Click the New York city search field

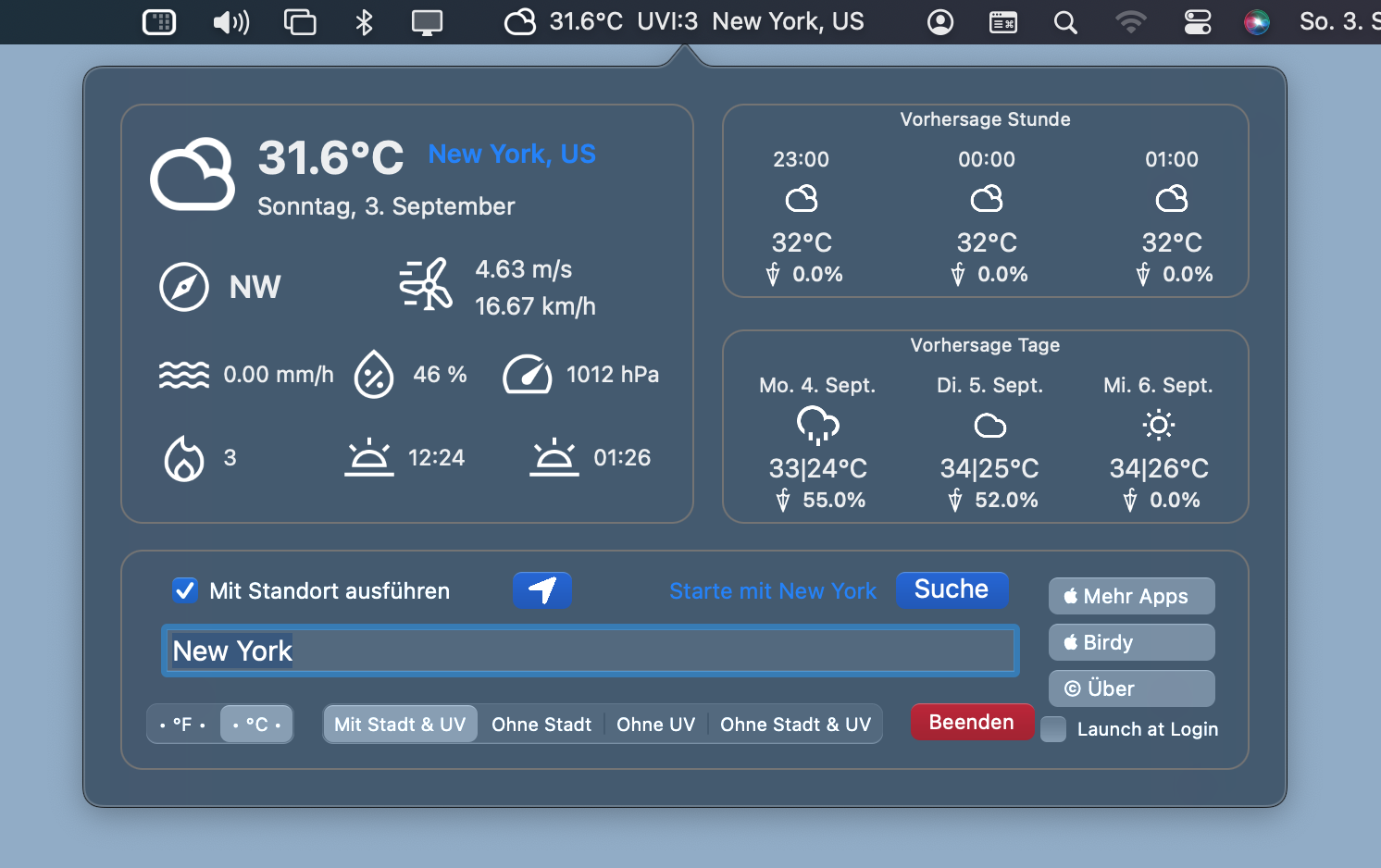pos(591,651)
